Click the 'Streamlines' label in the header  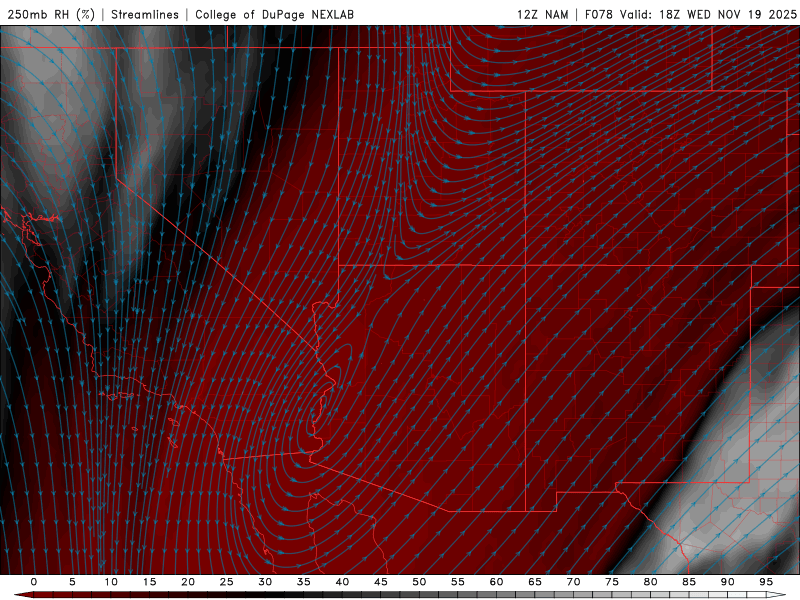pos(145,14)
